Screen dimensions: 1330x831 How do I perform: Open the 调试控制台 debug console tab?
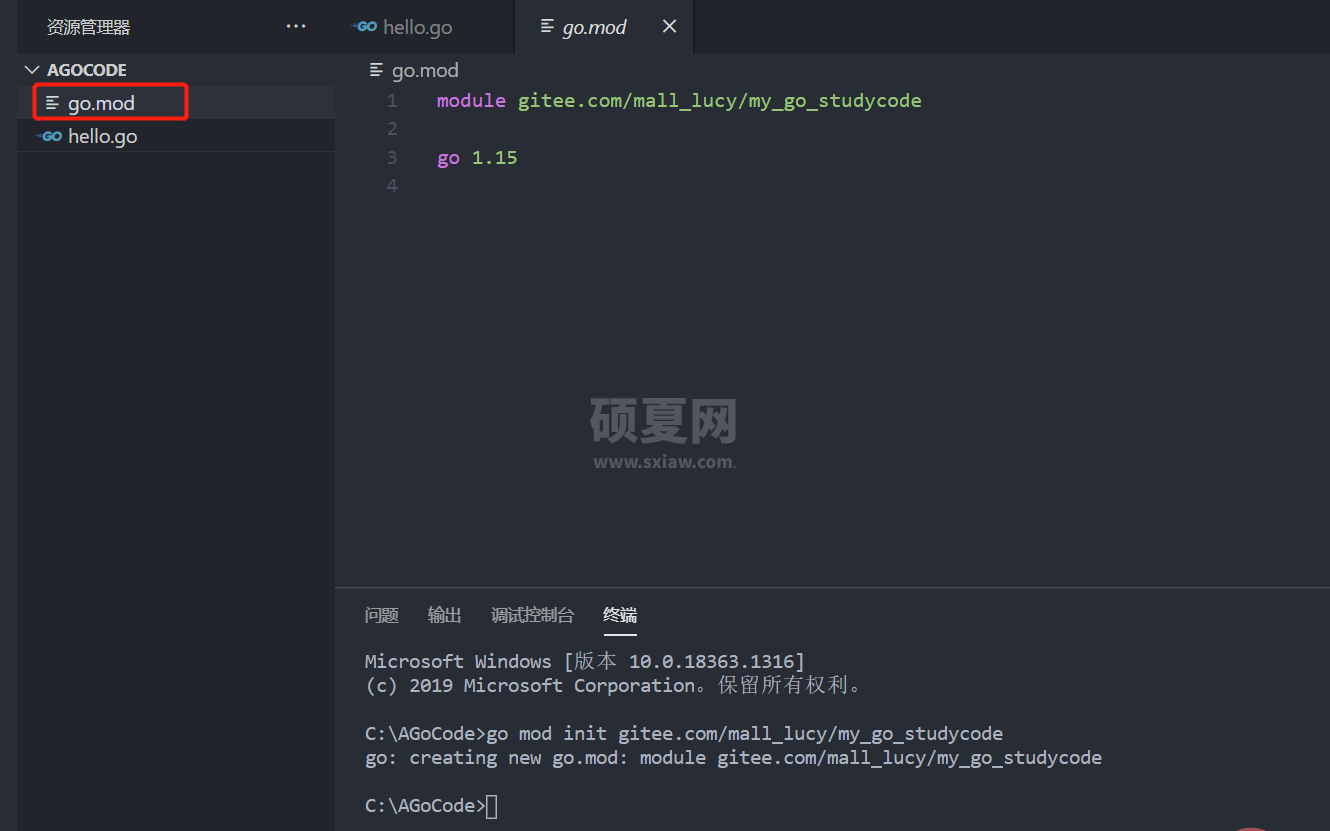pyautogui.click(x=533, y=615)
